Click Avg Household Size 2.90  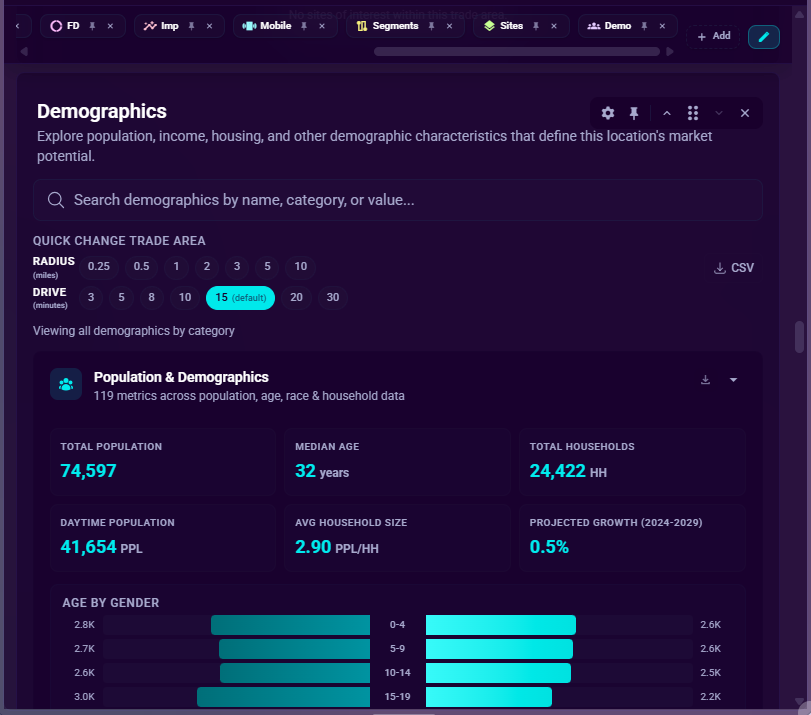pyautogui.click(x=313, y=547)
